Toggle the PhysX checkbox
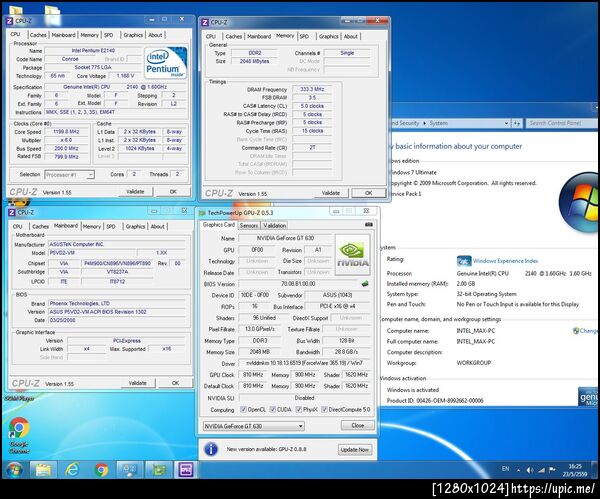 298,409
